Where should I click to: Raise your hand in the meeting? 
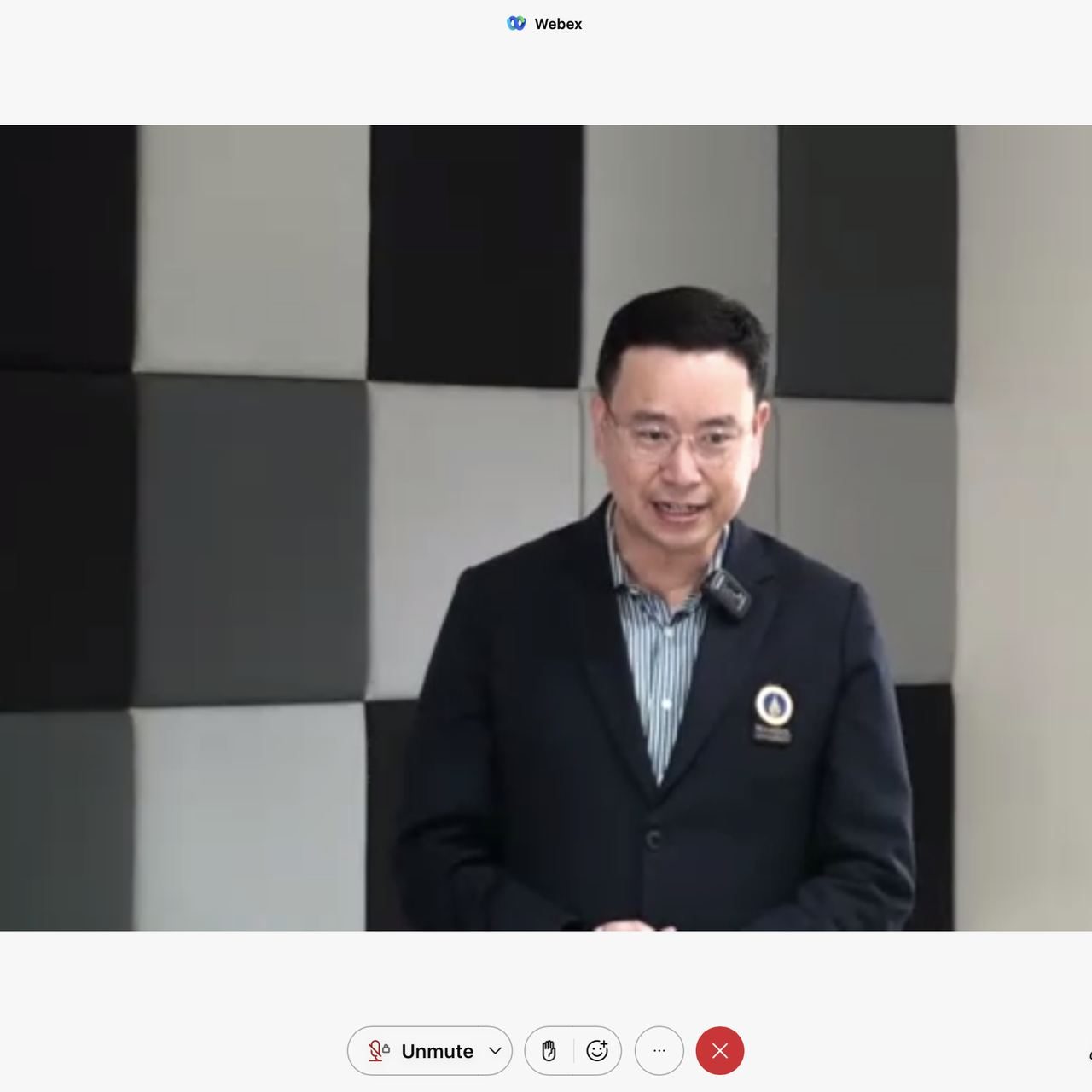(x=549, y=1051)
